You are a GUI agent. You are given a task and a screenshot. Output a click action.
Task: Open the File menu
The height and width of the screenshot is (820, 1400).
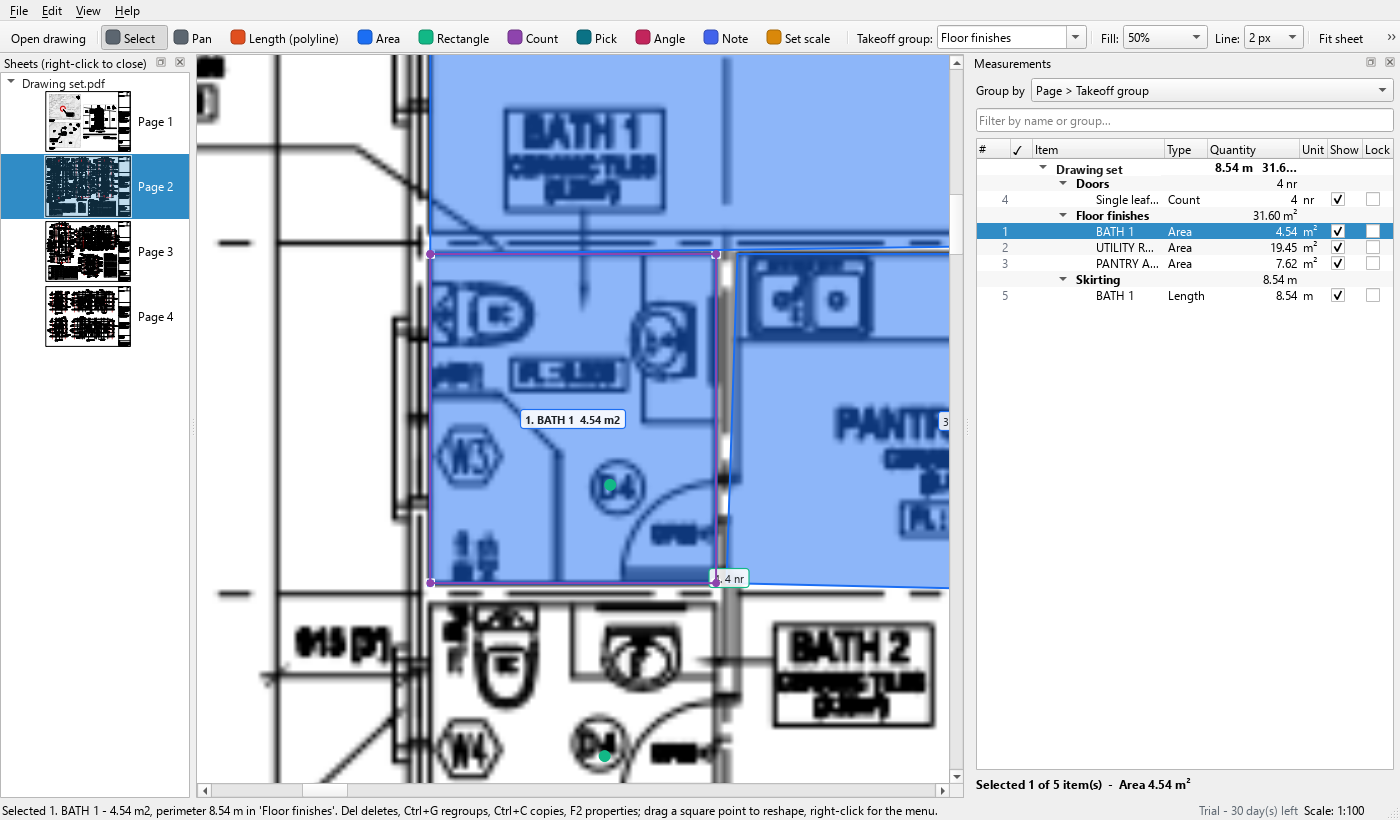19,11
